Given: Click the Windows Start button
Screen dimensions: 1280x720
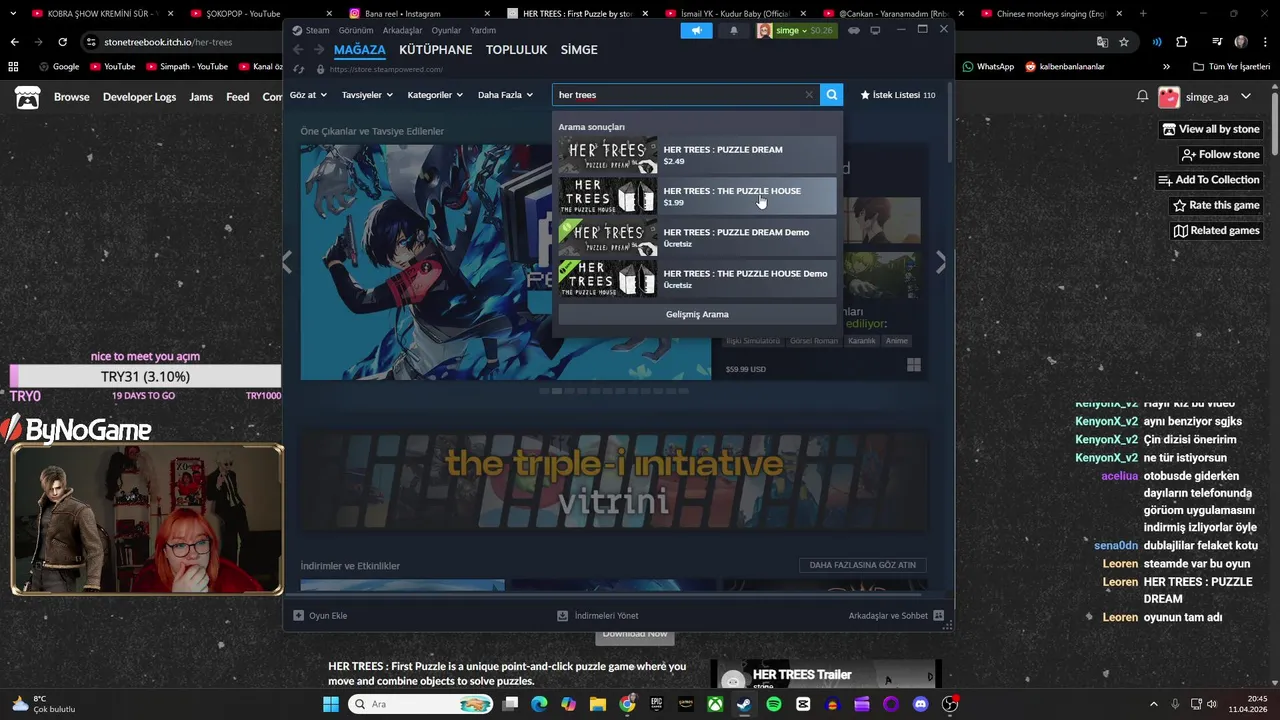Looking at the screenshot, I should (331, 704).
